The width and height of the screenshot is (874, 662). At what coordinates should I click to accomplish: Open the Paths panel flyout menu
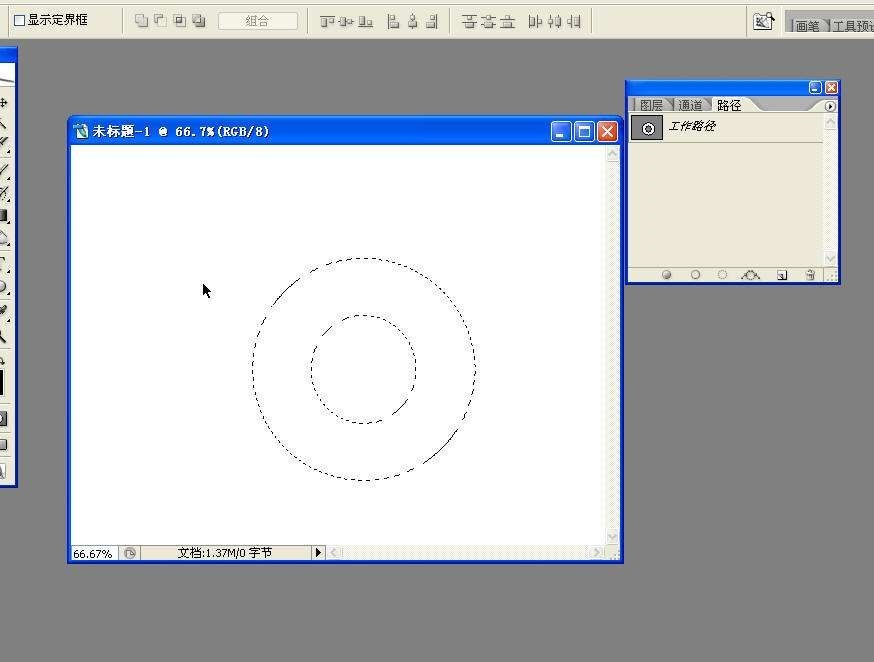coord(831,103)
